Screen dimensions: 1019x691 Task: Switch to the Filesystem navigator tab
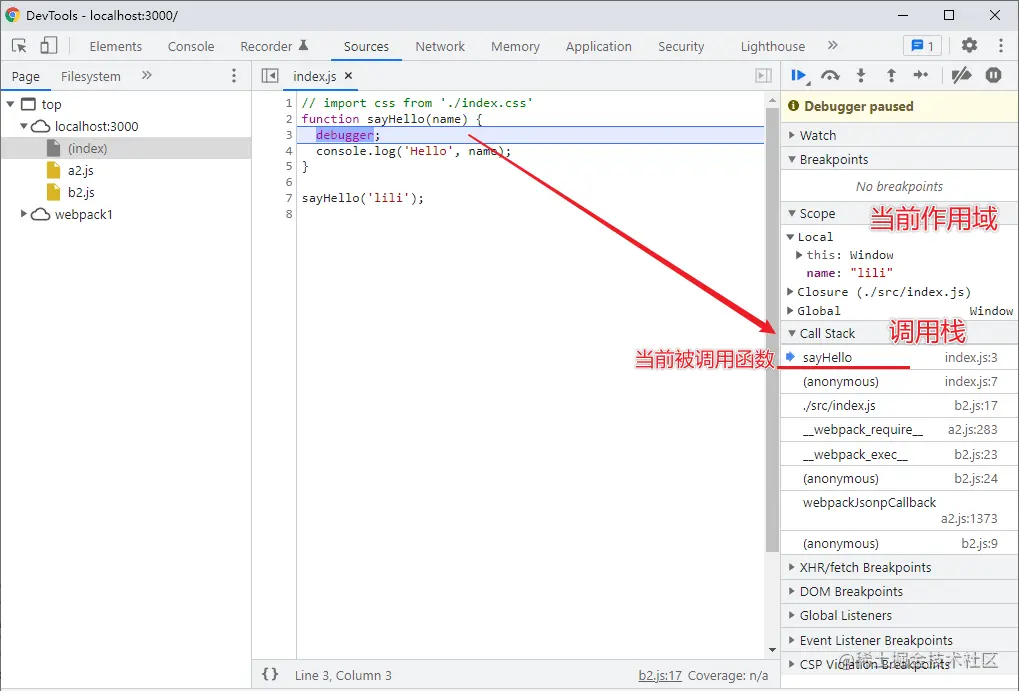[x=90, y=76]
